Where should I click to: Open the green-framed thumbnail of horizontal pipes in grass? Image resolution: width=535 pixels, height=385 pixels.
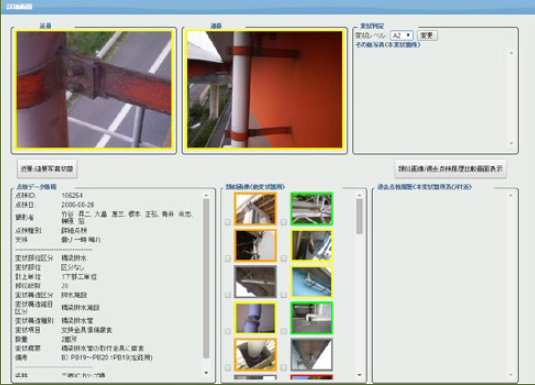[x=312, y=209]
